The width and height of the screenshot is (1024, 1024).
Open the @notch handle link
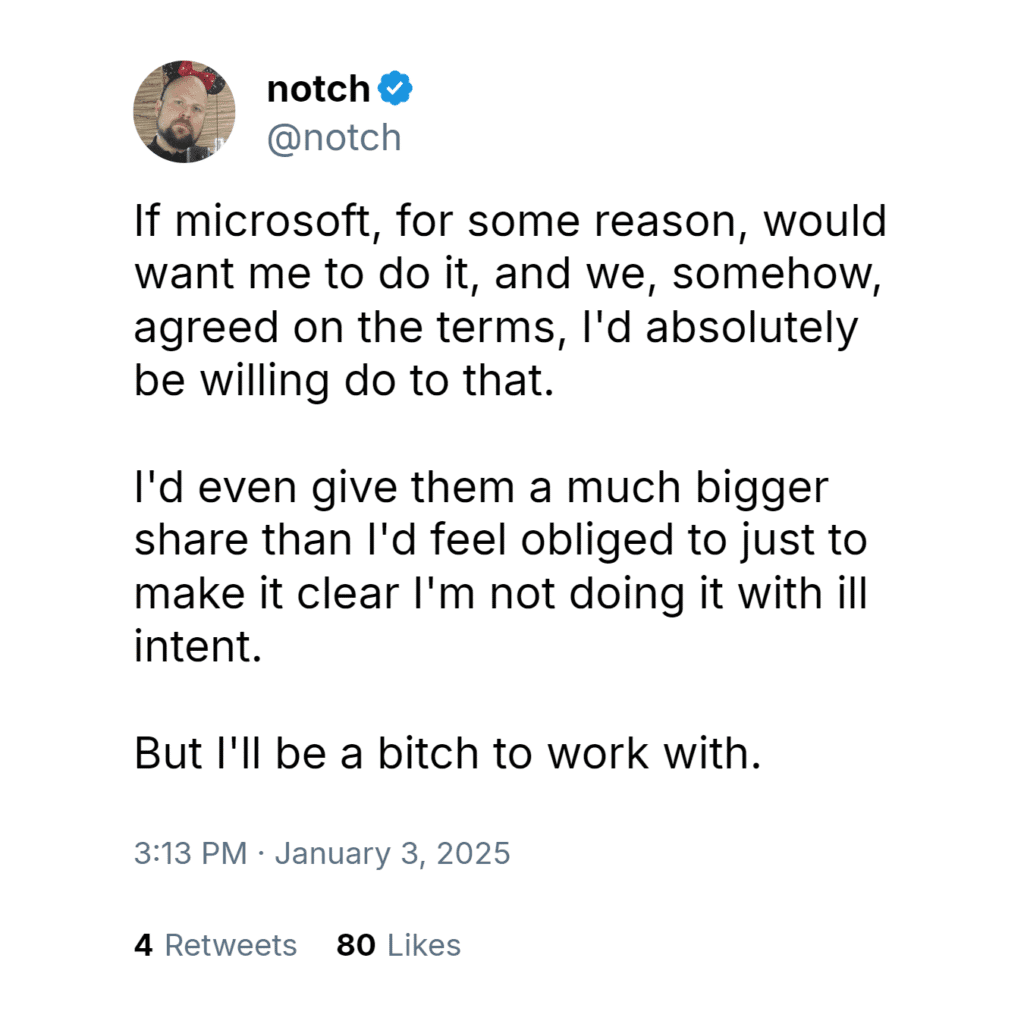tap(333, 138)
